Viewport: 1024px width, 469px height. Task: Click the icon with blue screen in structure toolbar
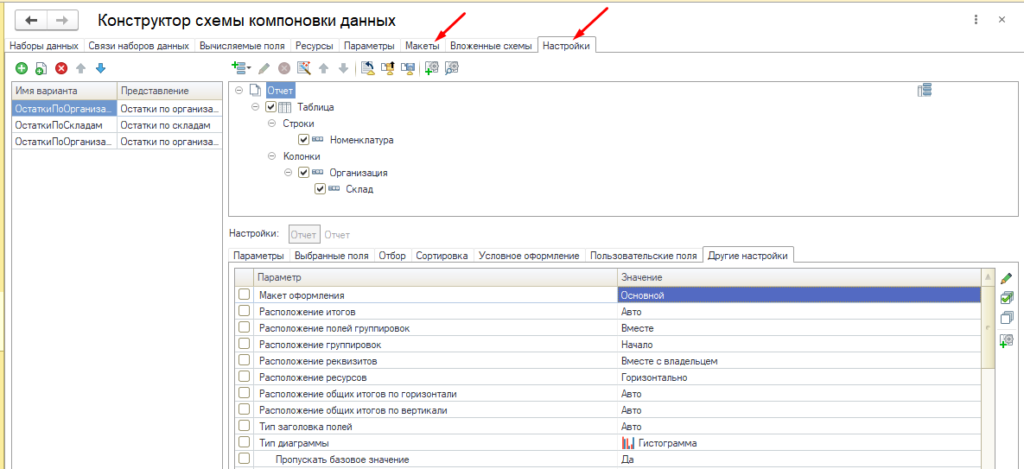408,67
